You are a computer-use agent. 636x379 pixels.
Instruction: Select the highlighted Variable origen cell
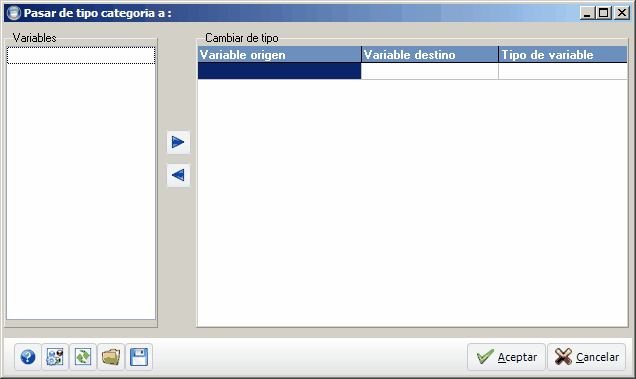tap(279, 71)
